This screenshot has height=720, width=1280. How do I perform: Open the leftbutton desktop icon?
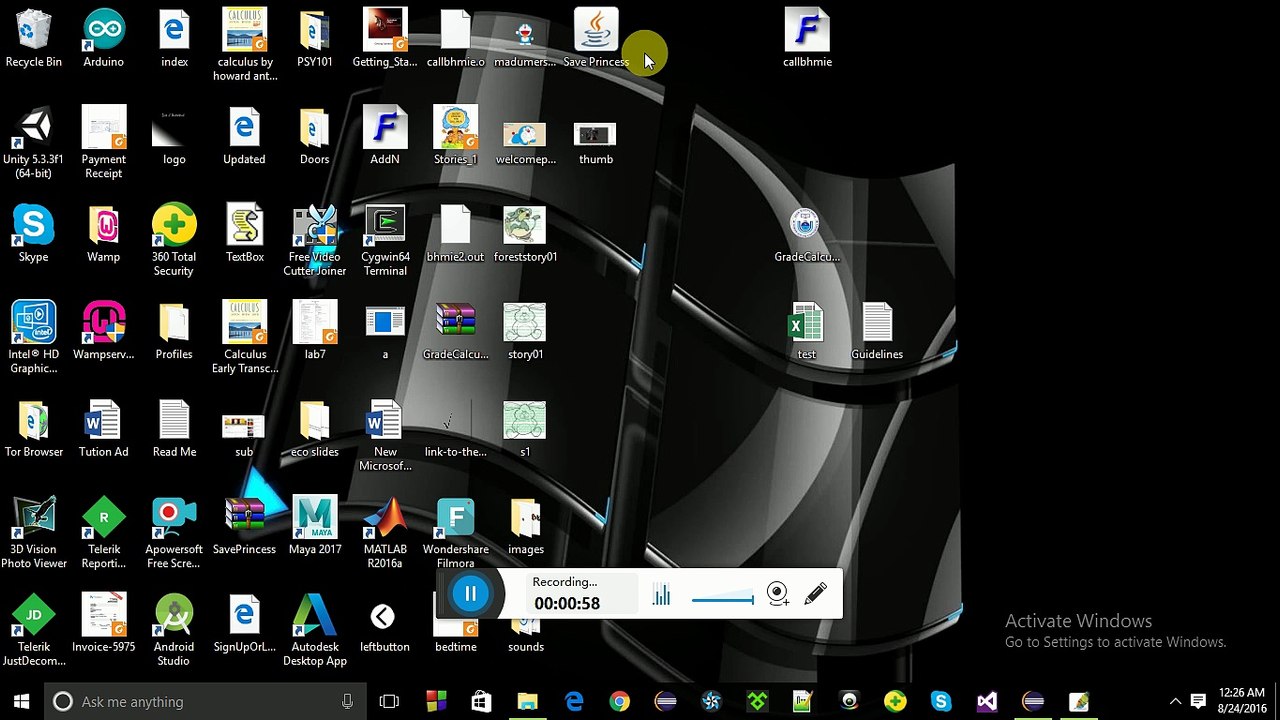click(385, 624)
